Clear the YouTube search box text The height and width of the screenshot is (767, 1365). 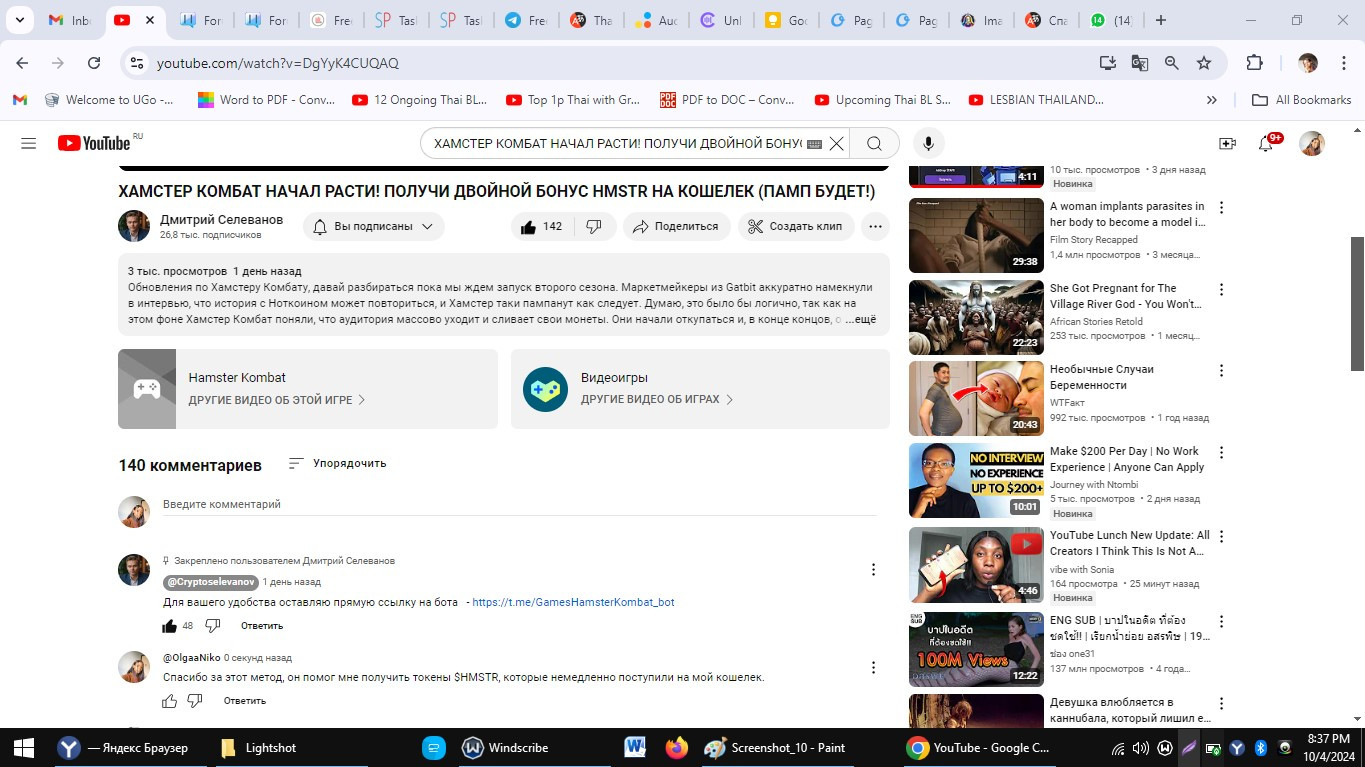click(837, 143)
